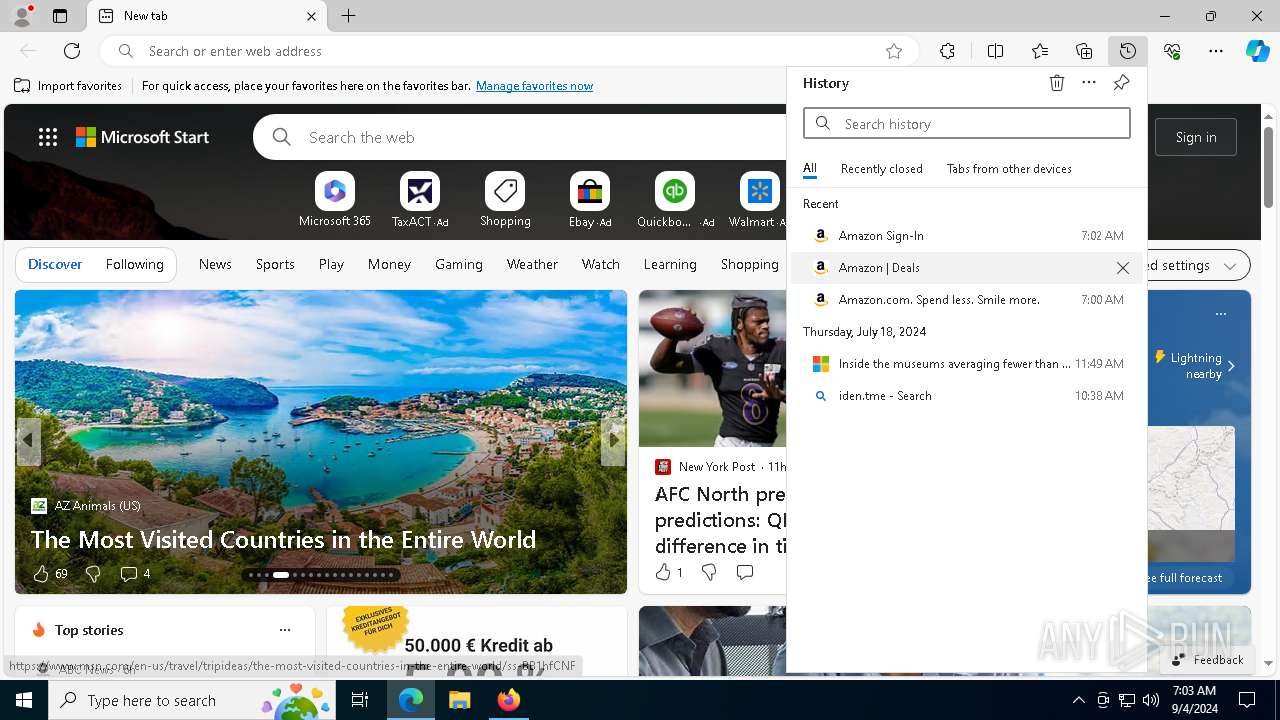This screenshot has width=1280, height=720.
Task: Open the News category
Action: click(x=215, y=265)
